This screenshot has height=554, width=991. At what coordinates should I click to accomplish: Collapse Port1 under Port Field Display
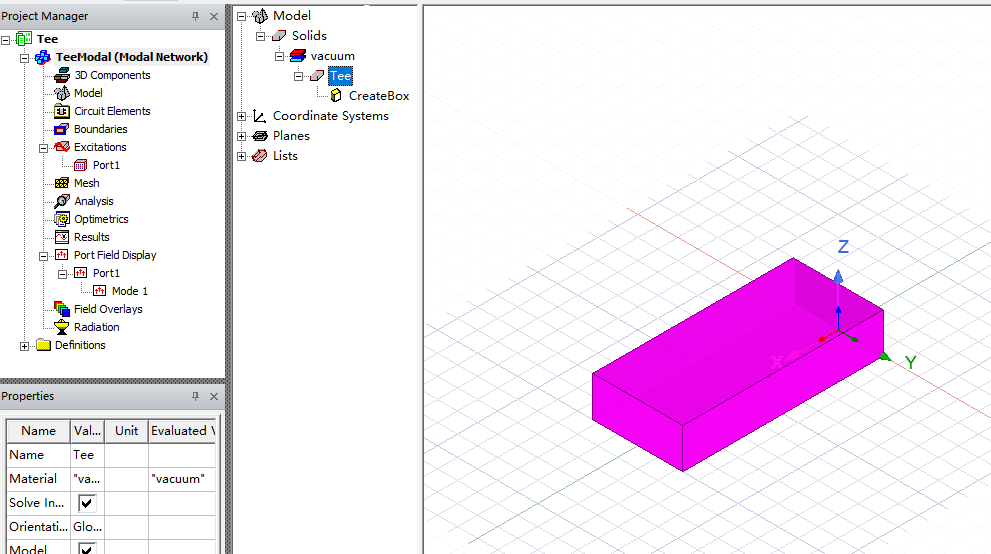click(62, 274)
